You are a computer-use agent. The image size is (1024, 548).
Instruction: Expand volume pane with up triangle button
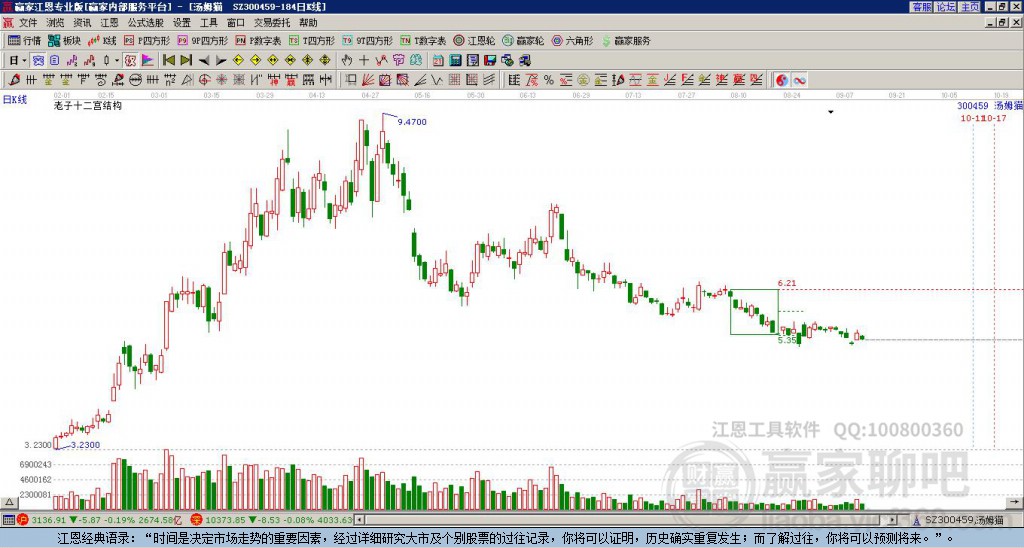[x=9, y=502]
